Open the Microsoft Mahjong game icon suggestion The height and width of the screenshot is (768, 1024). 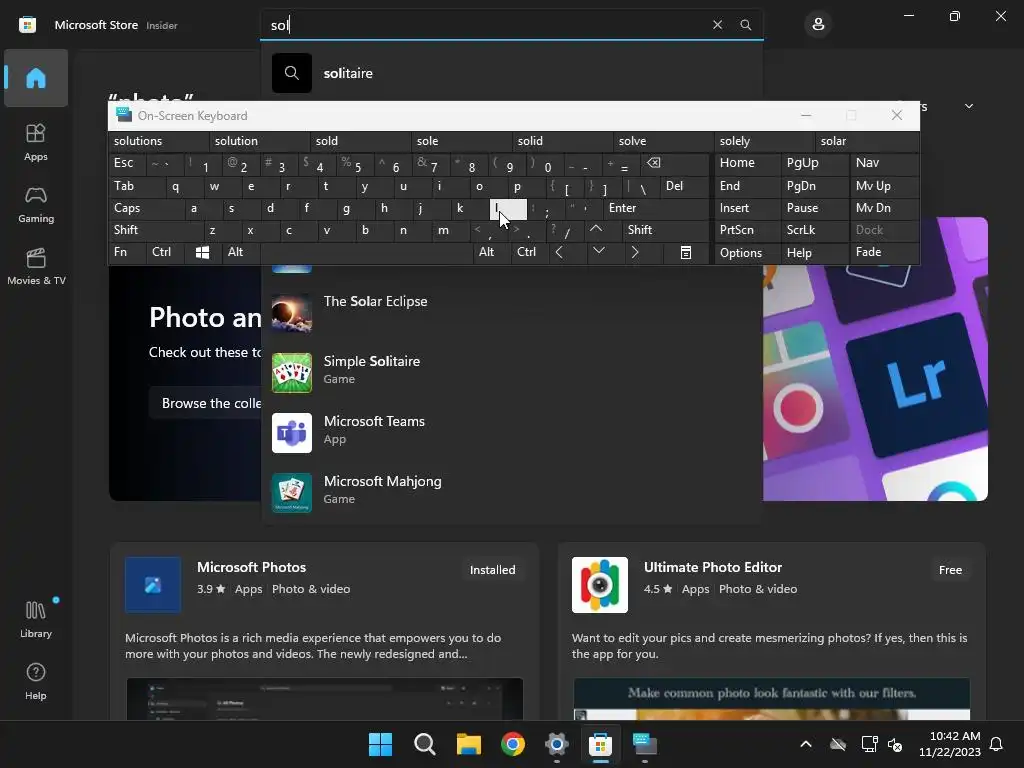pos(292,493)
